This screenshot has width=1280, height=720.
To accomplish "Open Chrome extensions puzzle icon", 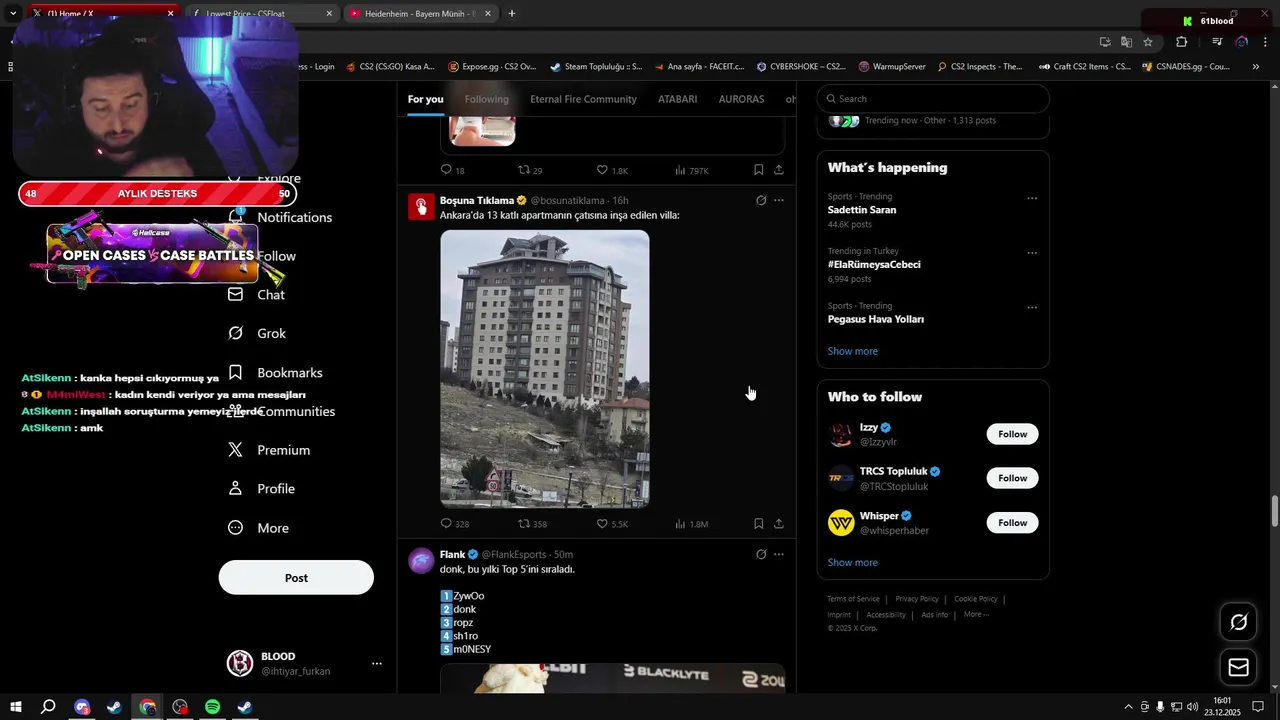I will tap(1182, 42).
